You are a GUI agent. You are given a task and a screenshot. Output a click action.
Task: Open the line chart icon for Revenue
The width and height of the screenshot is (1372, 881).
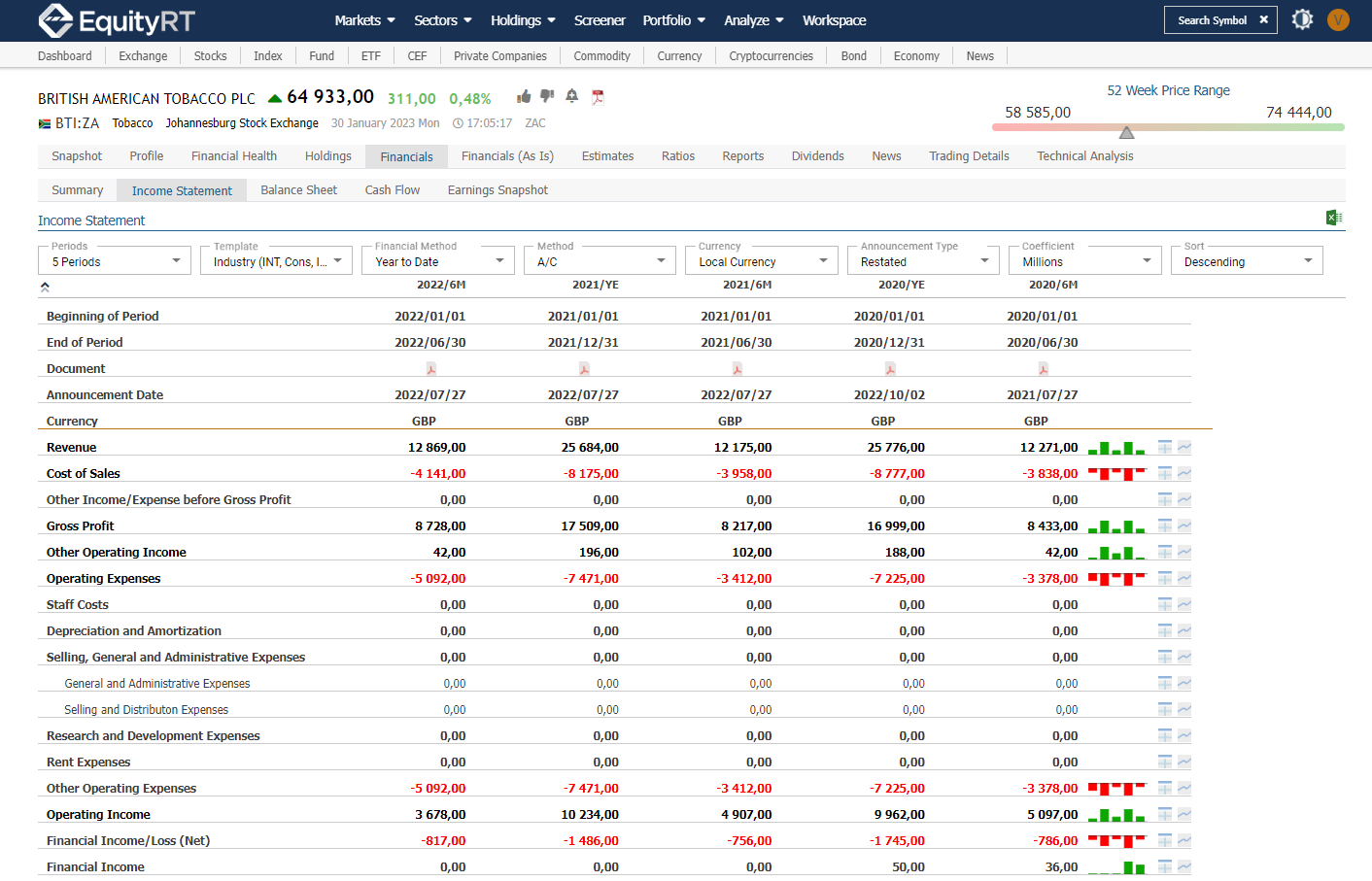click(1184, 447)
